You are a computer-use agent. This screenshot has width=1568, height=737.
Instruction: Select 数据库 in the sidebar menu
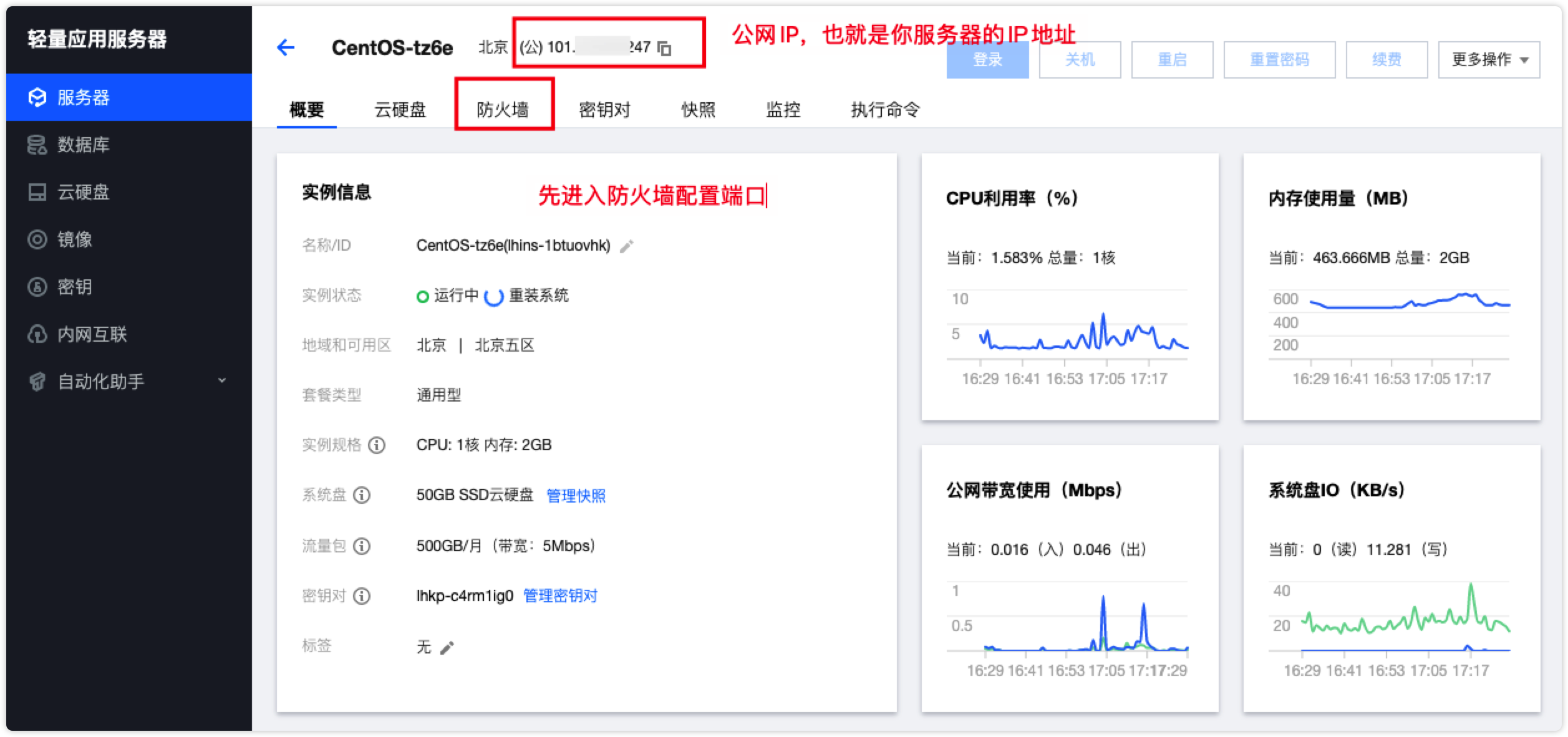click(x=129, y=145)
